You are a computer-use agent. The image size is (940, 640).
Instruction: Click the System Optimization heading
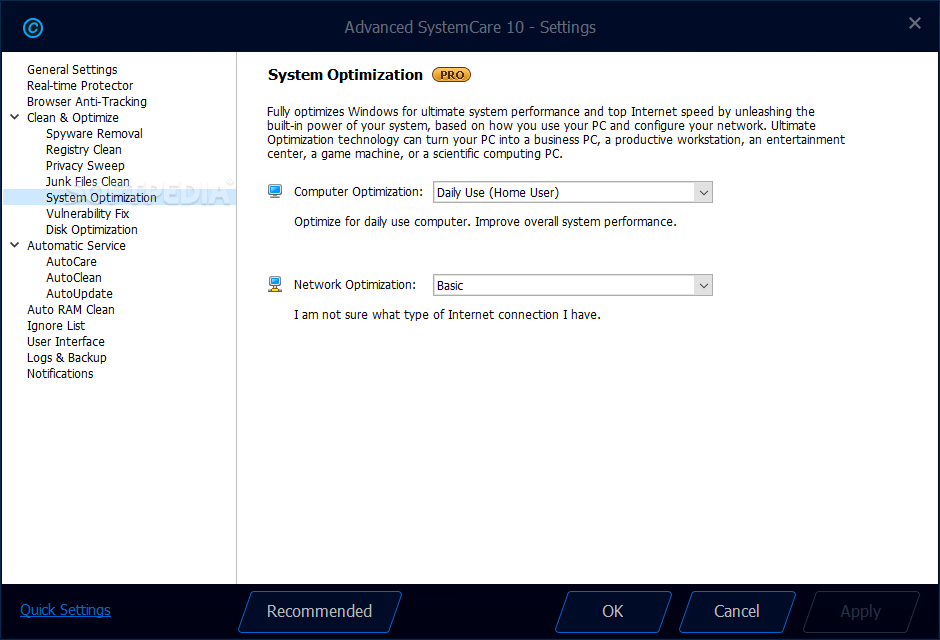tap(345, 75)
